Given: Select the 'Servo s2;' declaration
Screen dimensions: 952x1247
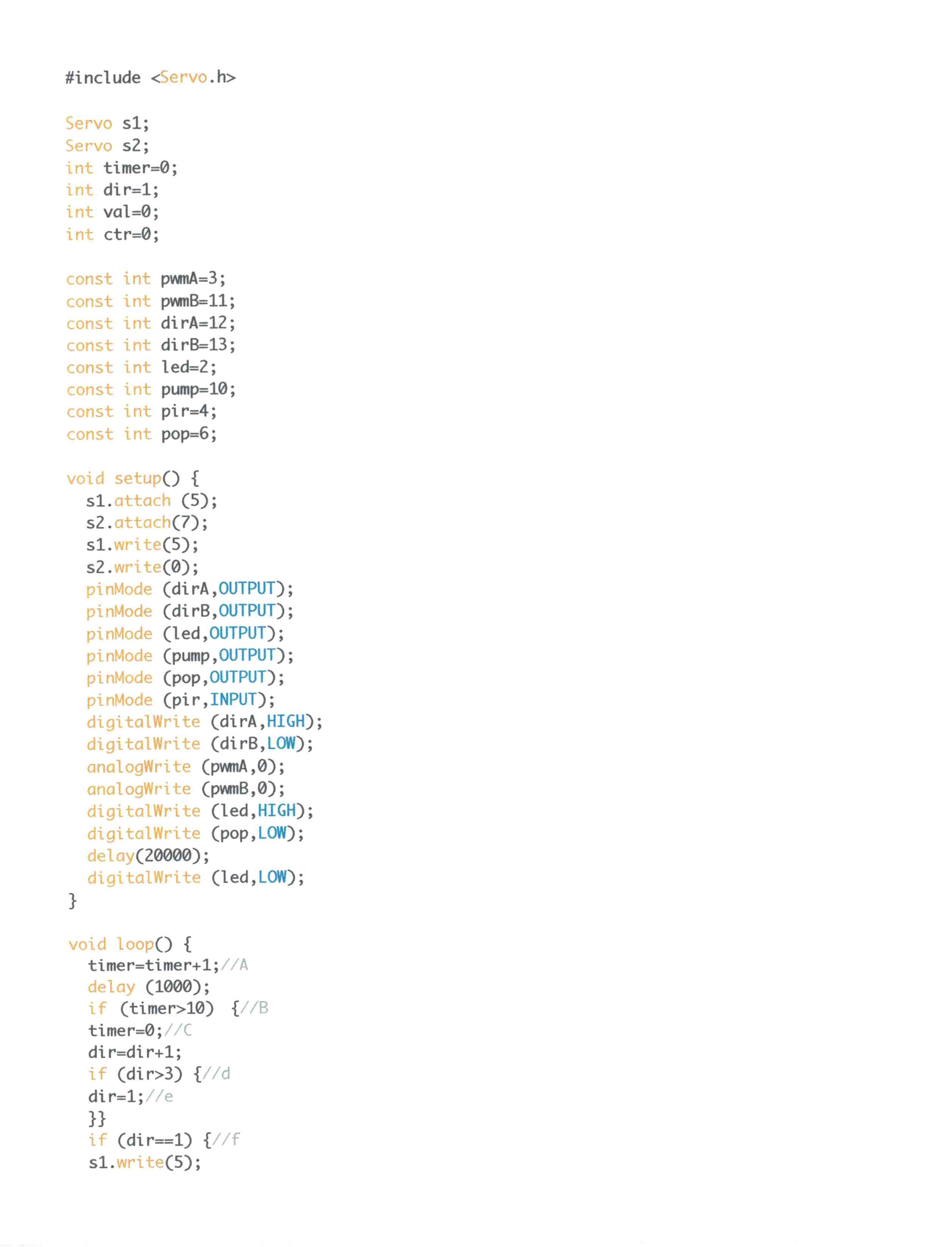Looking at the screenshot, I should point(107,146).
